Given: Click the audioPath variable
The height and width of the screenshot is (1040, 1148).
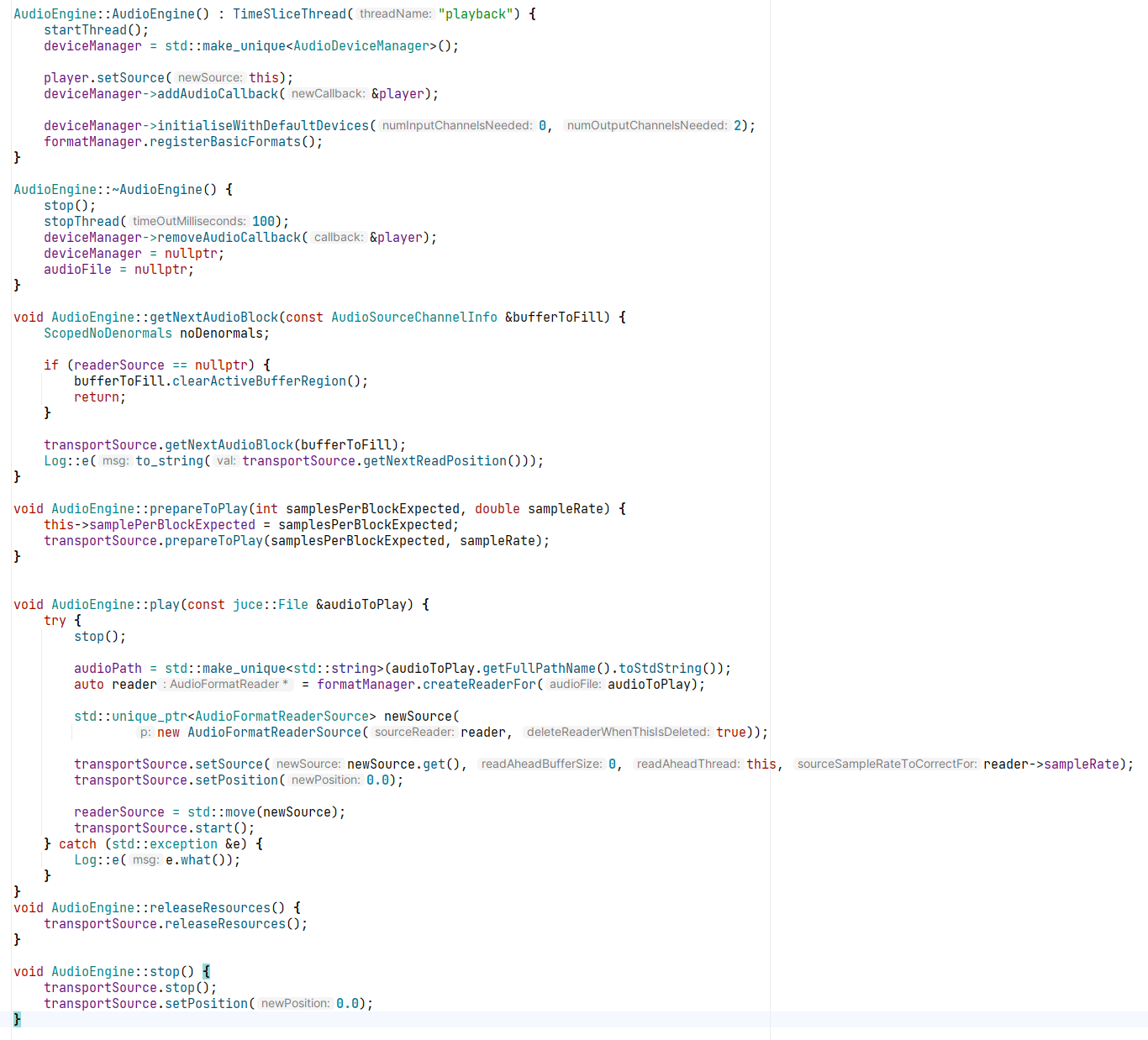Looking at the screenshot, I should [x=108, y=669].
